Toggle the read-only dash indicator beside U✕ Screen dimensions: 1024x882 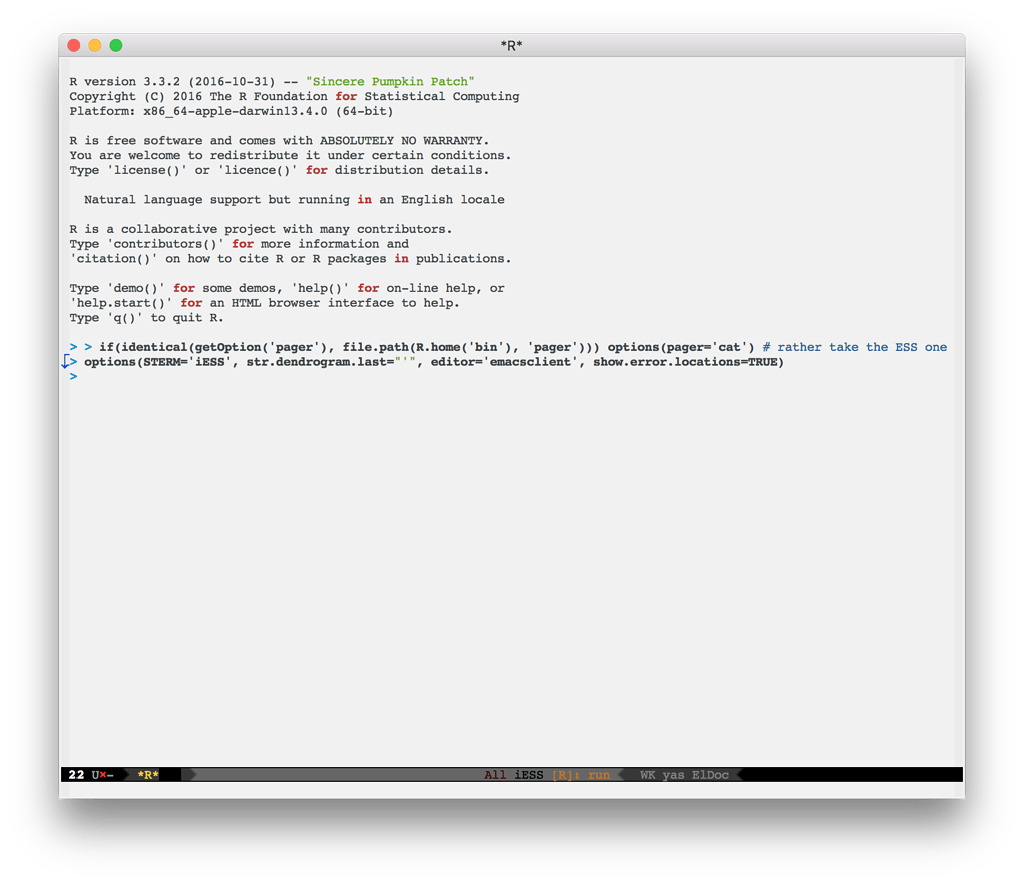click(x=111, y=774)
